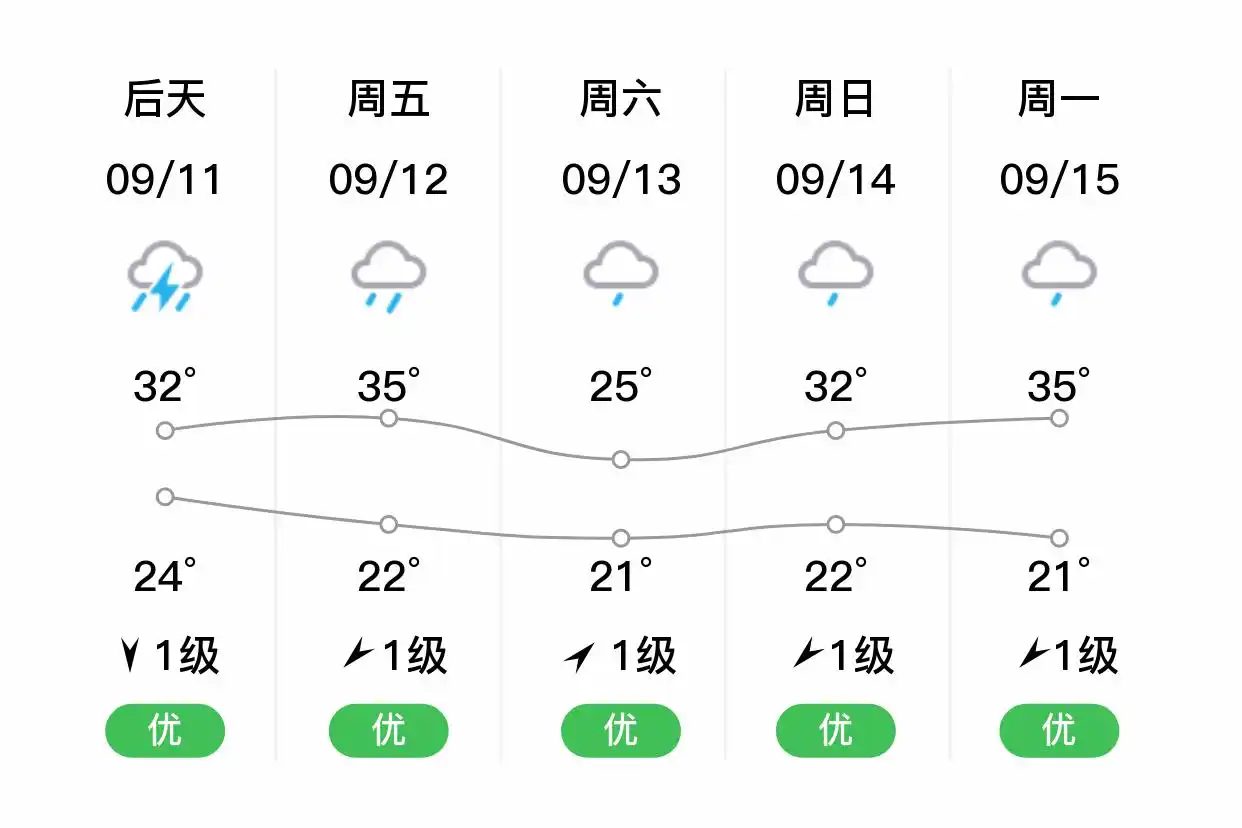Click the high temperature point on 周五's curve
This screenshot has height=828, width=1242.
point(388,419)
